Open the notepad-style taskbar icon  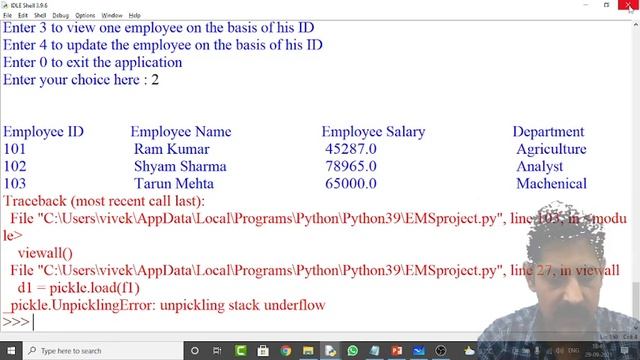click(x=375, y=351)
